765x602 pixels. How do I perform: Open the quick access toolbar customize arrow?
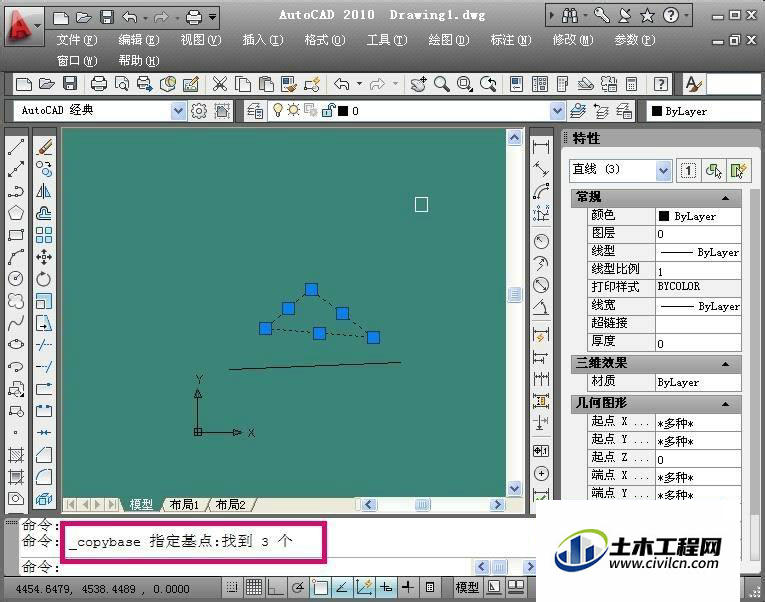coord(213,18)
